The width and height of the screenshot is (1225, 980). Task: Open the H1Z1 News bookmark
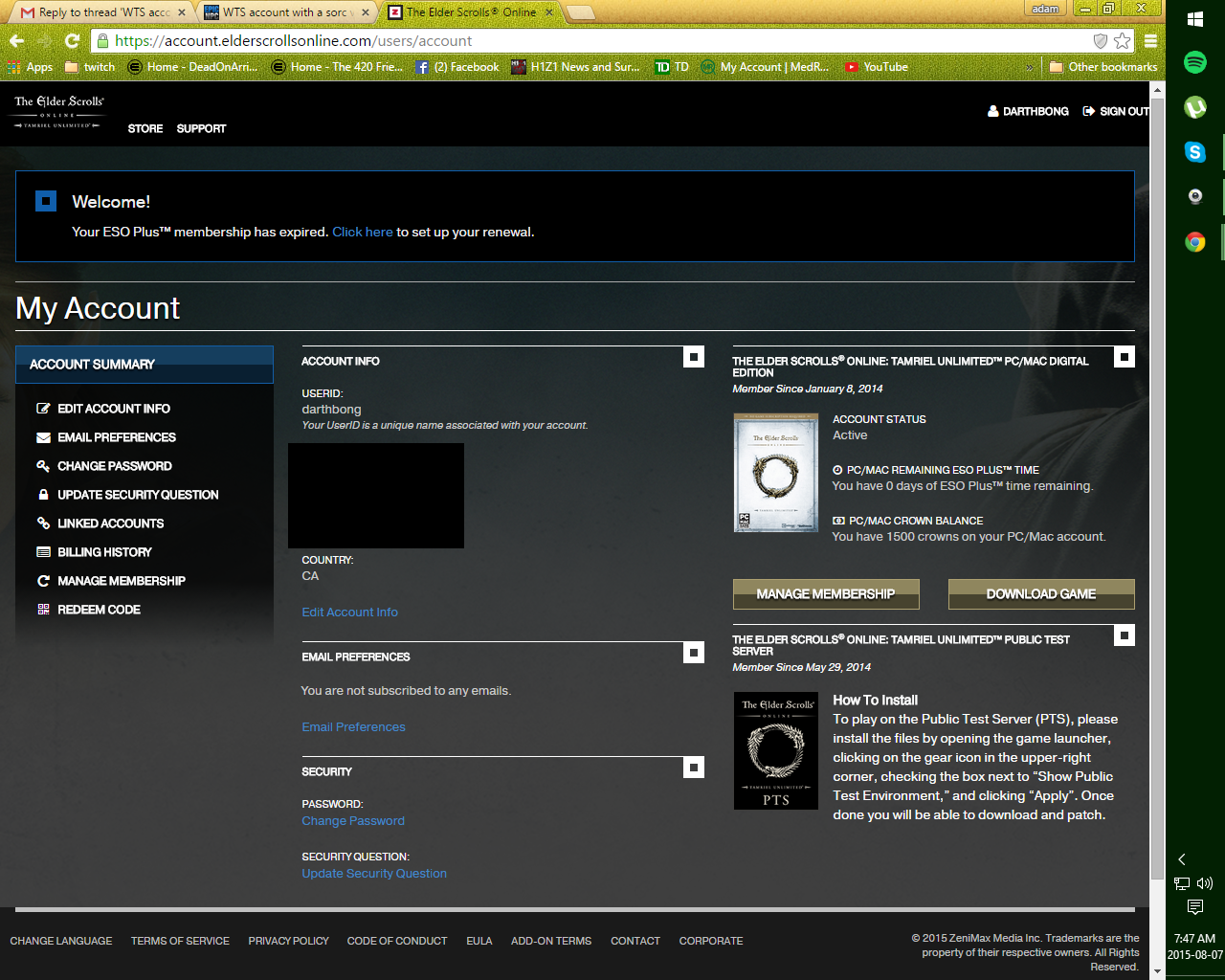pos(575,67)
